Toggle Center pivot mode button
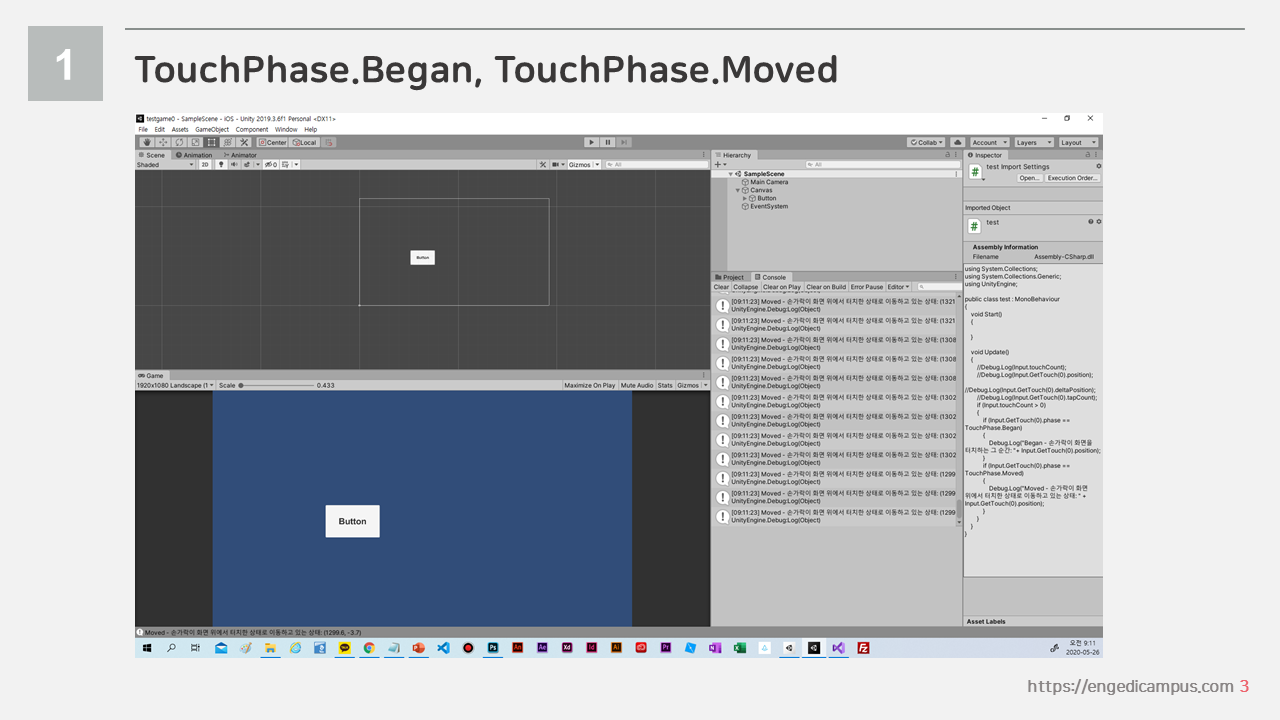 pos(272,143)
